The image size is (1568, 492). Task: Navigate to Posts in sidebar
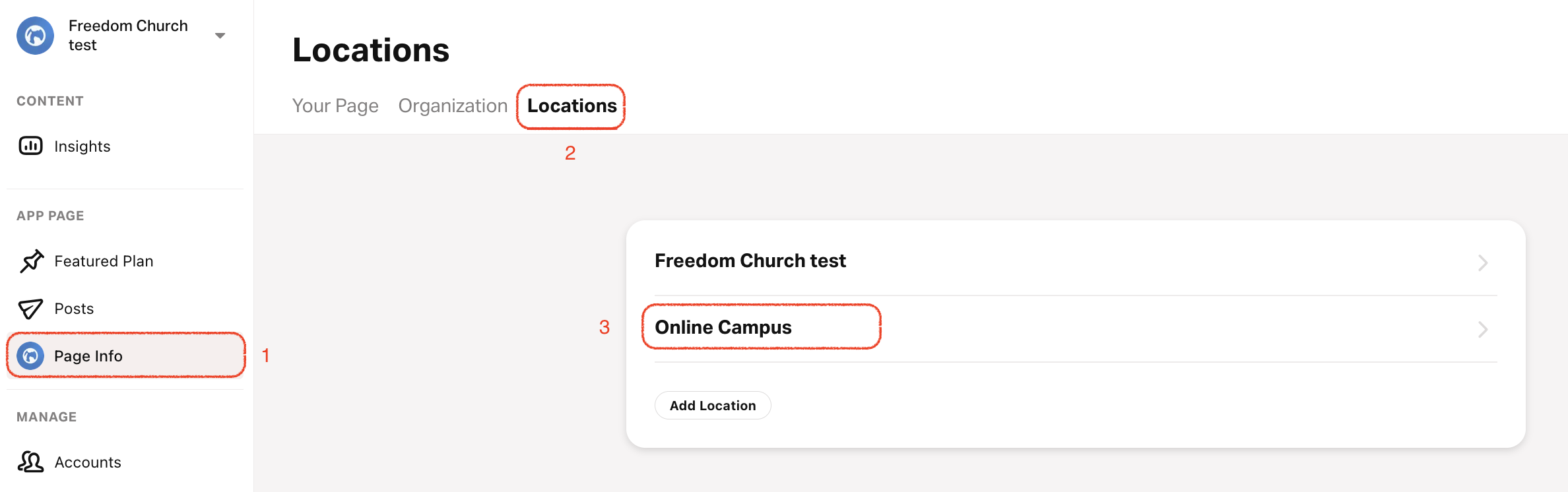(x=74, y=309)
